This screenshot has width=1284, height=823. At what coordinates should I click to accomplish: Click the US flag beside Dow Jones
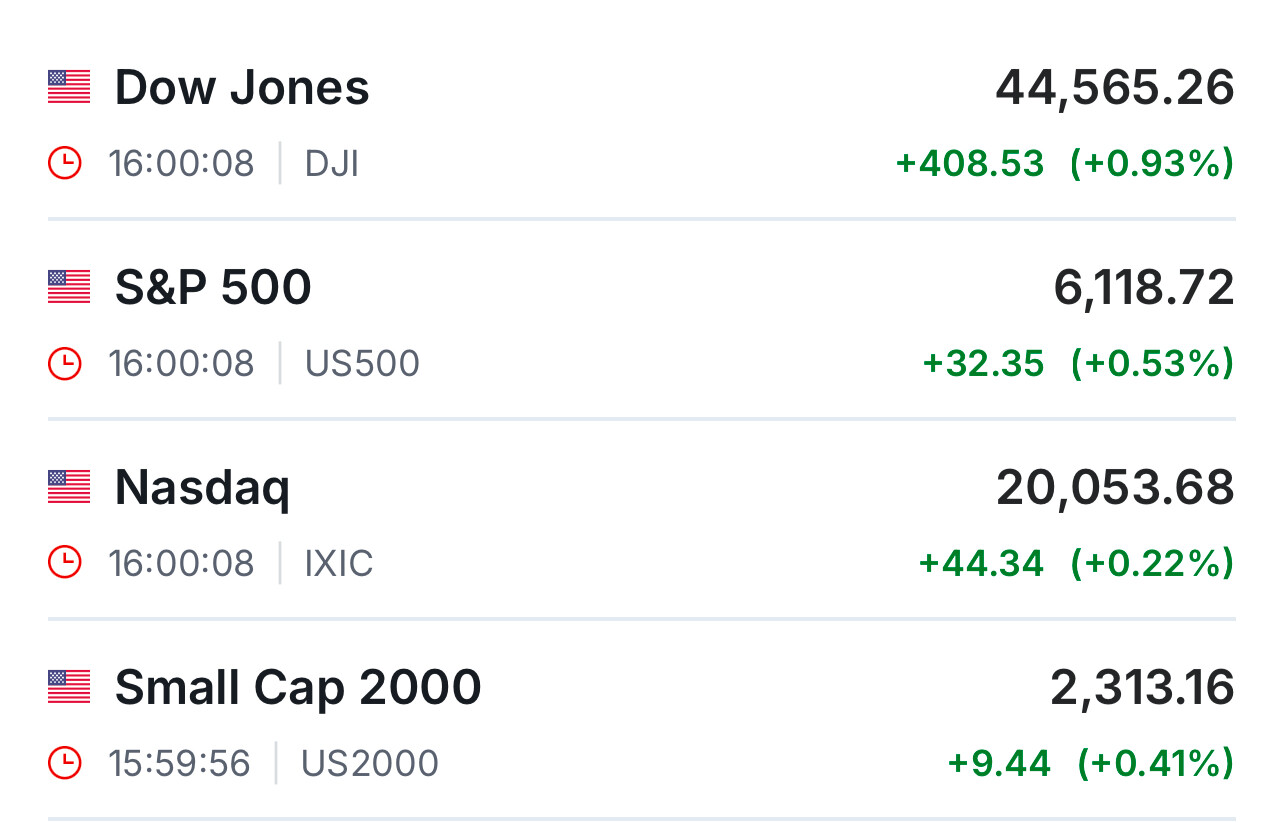point(69,87)
